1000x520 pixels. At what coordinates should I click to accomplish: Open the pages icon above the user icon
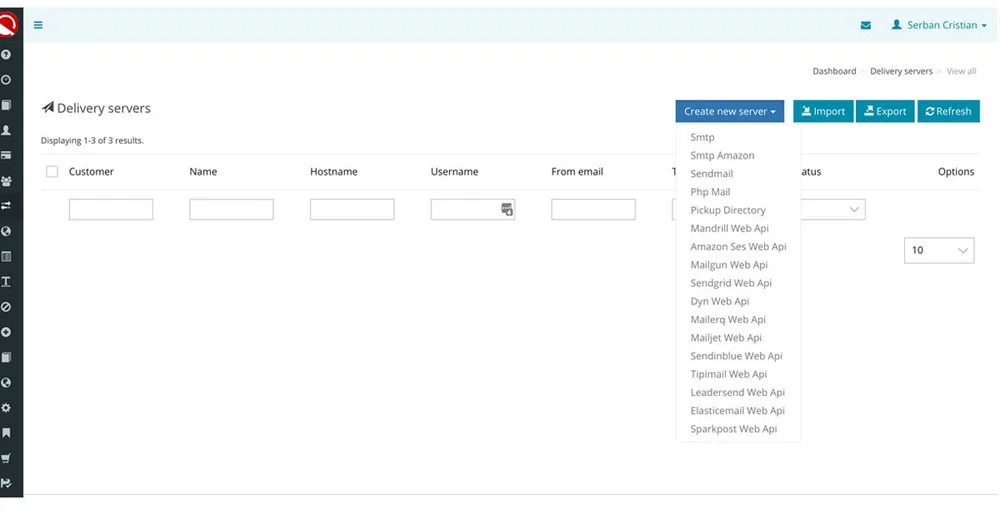click(6, 105)
